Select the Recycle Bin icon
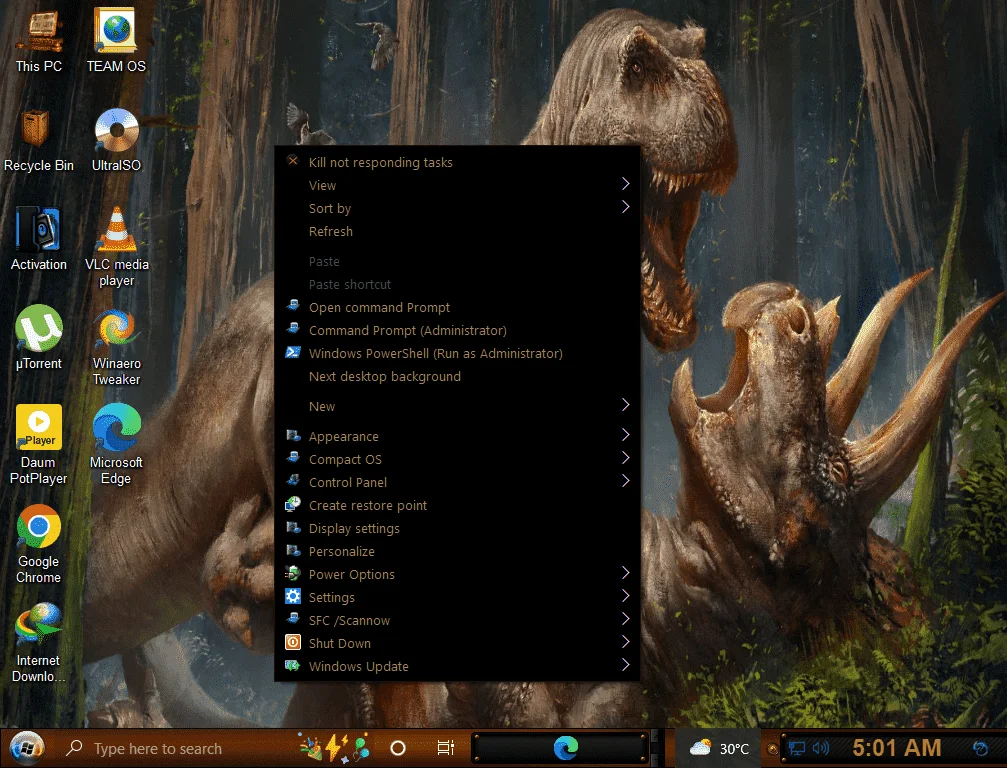The width and height of the screenshot is (1007, 768). pos(39,140)
